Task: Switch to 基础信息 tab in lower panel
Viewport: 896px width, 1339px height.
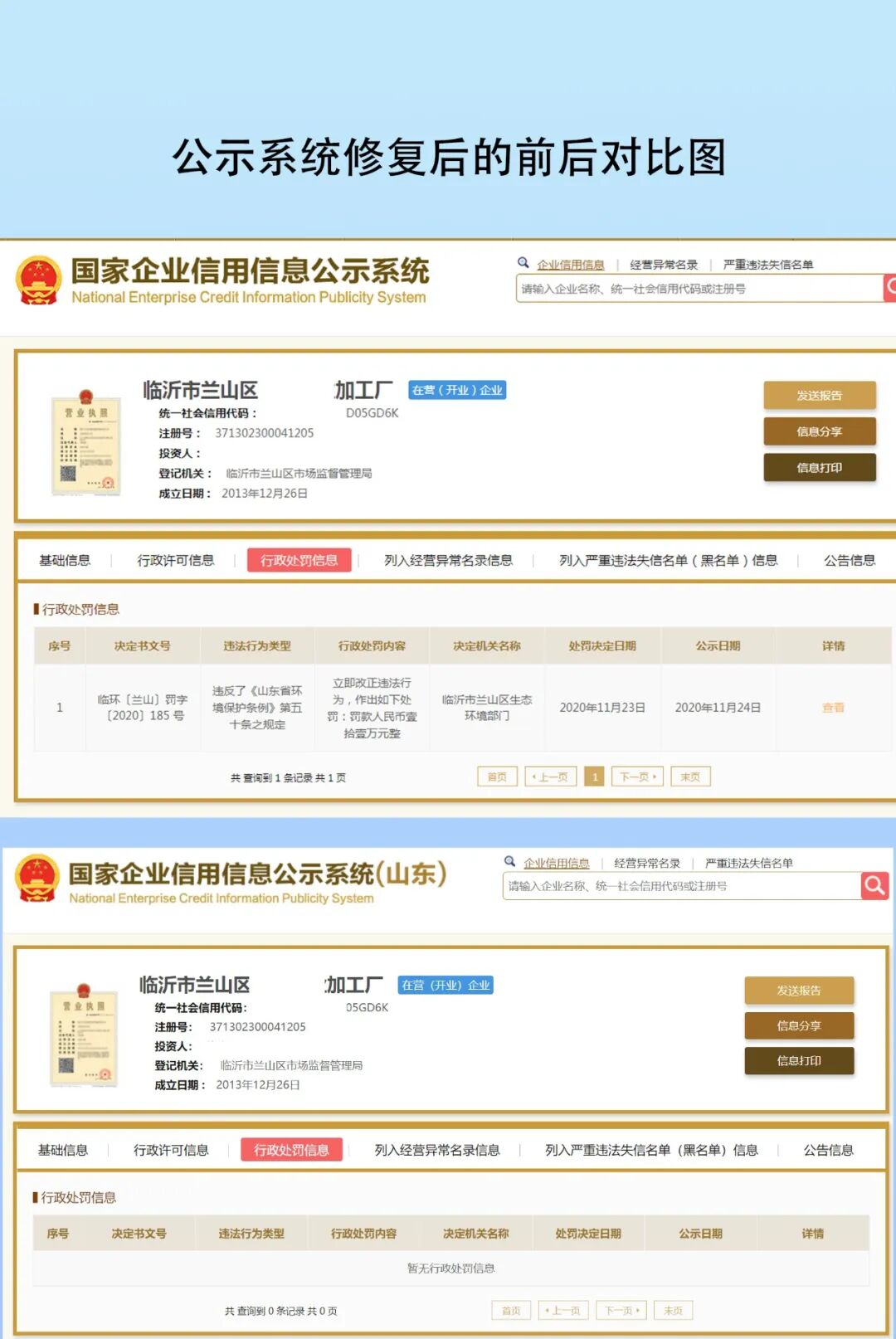Action: [63, 1150]
